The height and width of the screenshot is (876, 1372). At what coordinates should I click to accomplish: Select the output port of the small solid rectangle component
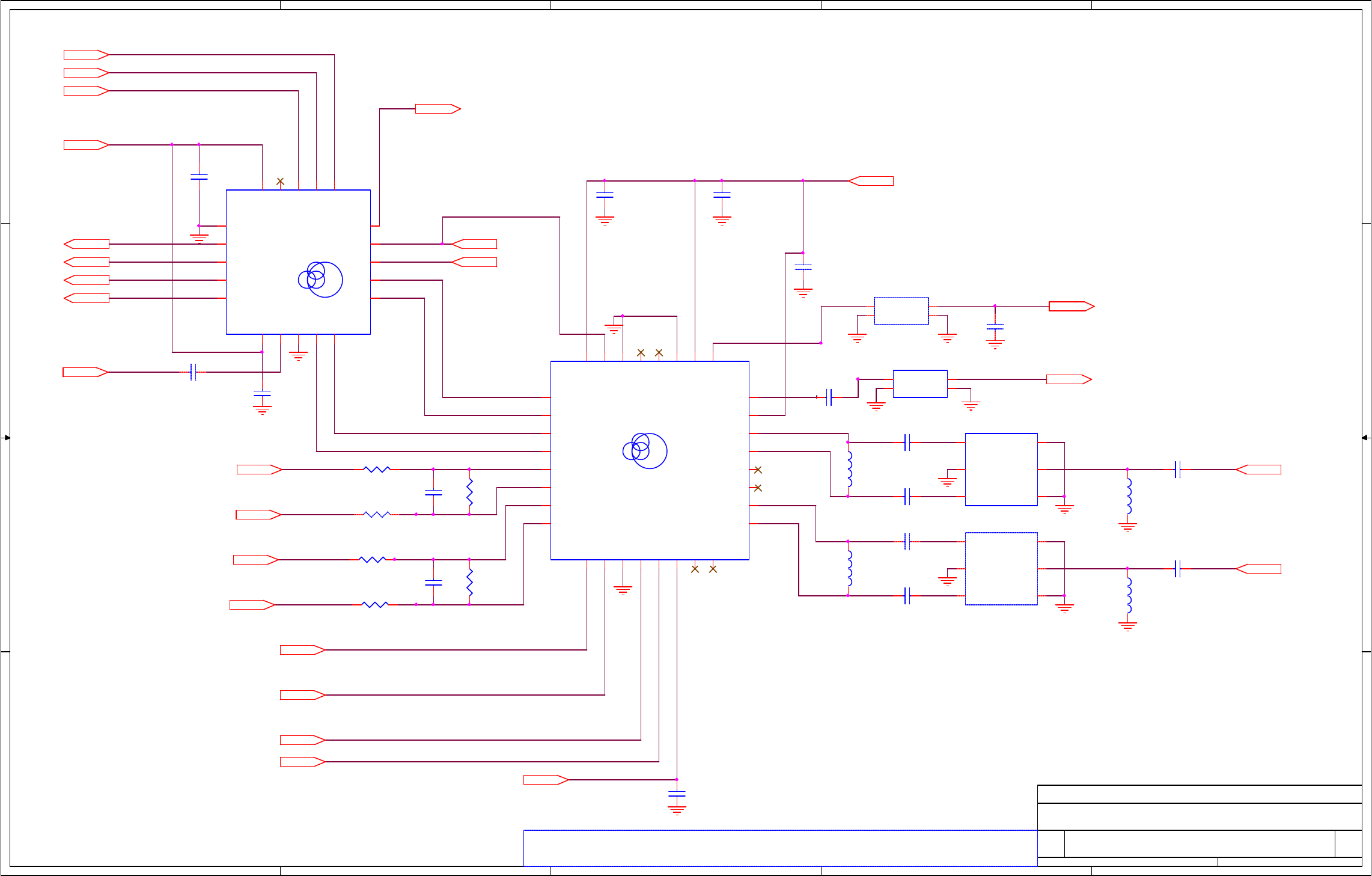(1069, 379)
